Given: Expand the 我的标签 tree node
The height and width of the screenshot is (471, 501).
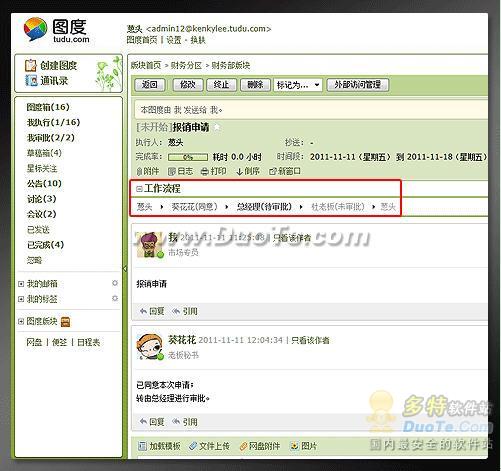Looking at the screenshot, I should pyautogui.click(x=21, y=299).
